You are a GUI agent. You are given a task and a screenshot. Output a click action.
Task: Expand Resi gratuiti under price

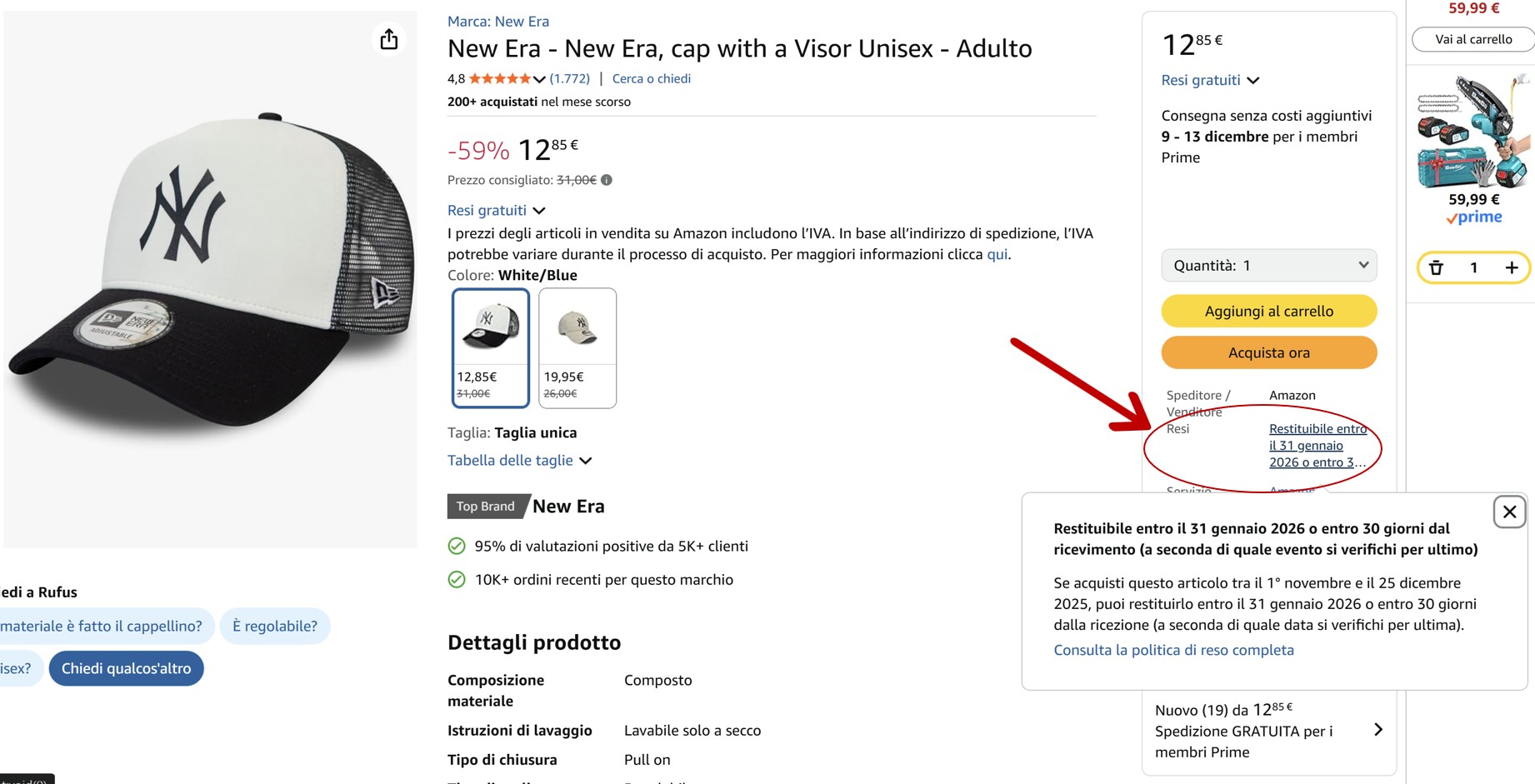click(496, 211)
